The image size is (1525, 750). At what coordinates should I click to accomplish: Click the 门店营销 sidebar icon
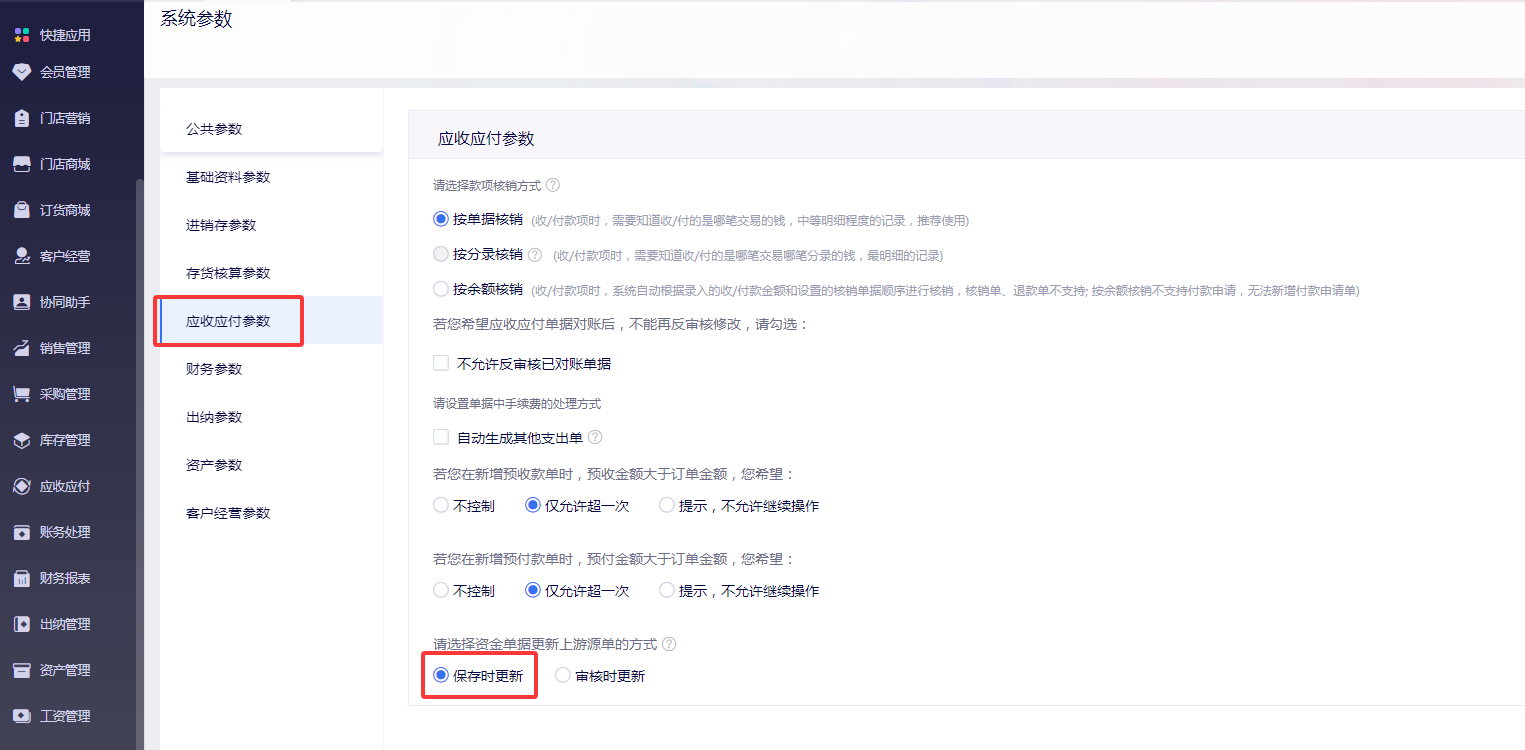(22, 118)
